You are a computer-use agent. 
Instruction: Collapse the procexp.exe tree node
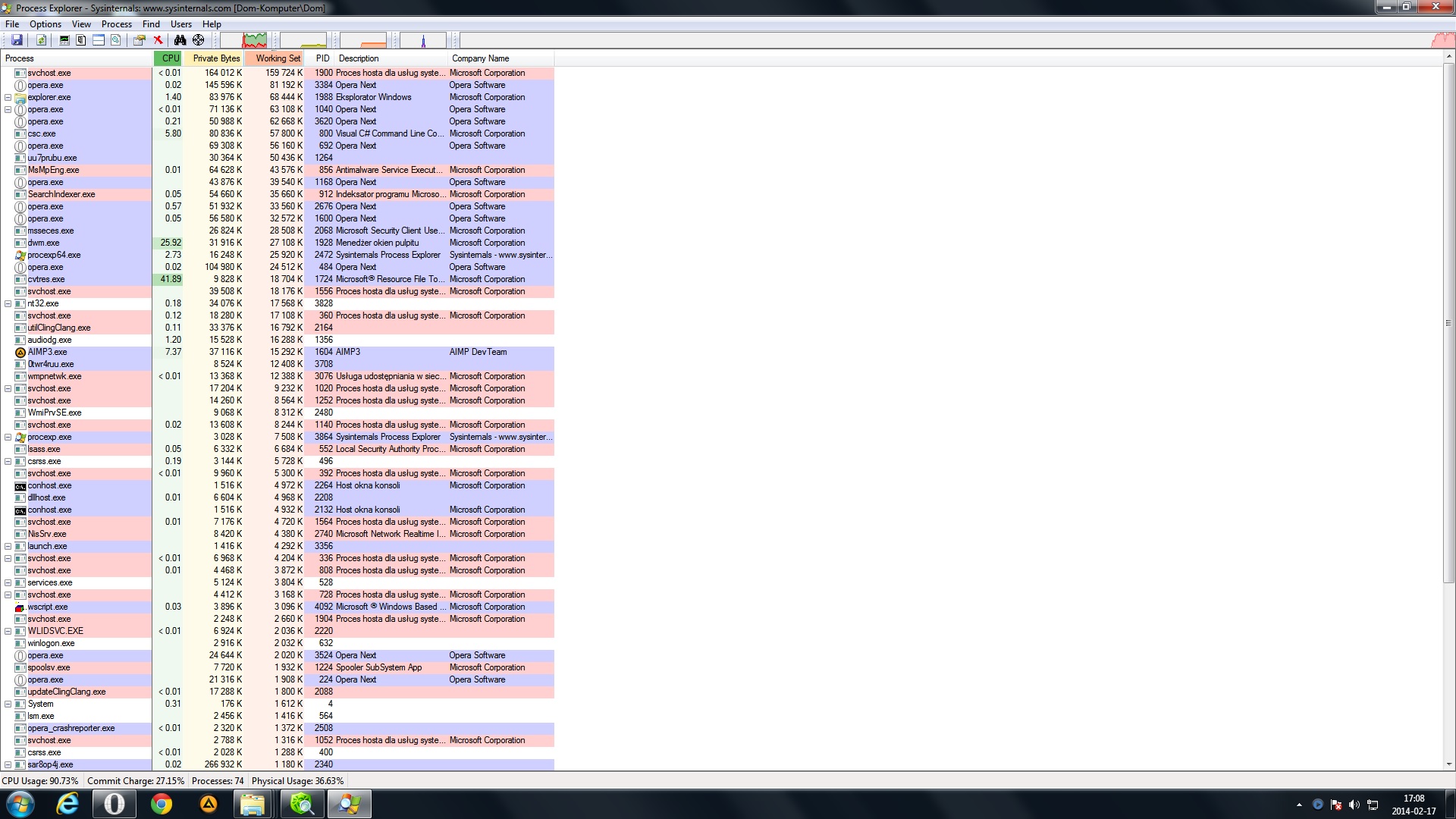8,438
